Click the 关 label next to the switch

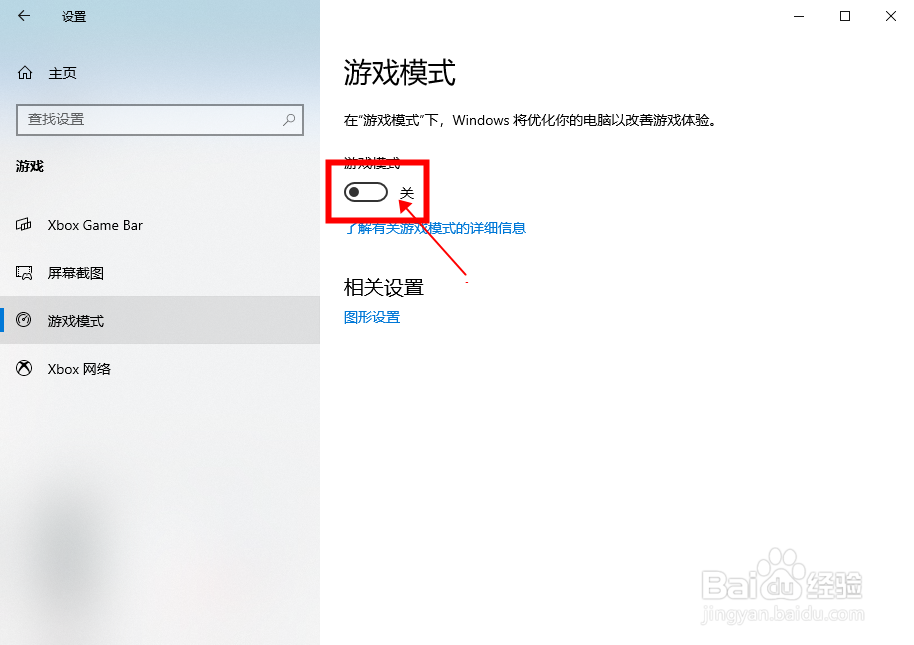(x=407, y=193)
